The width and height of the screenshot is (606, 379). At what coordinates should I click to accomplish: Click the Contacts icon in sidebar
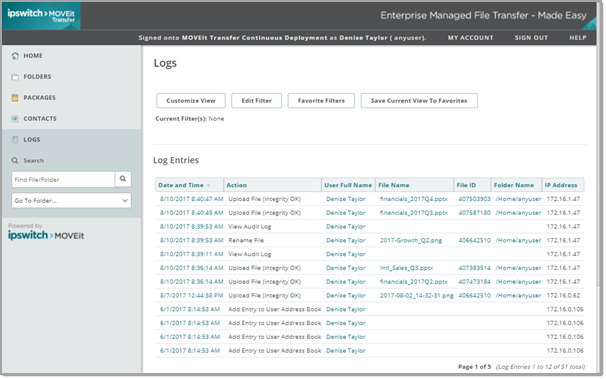[15, 119]
